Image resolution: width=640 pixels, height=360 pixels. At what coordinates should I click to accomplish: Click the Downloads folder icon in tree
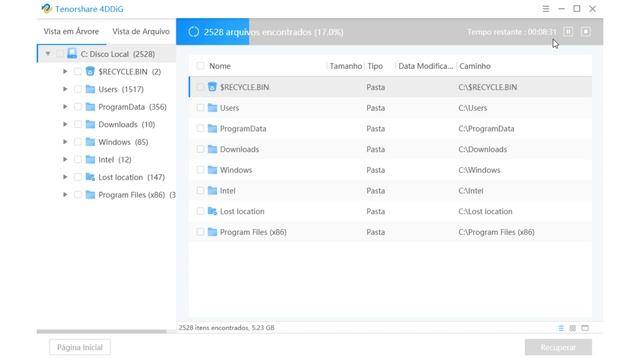[90, 124]
